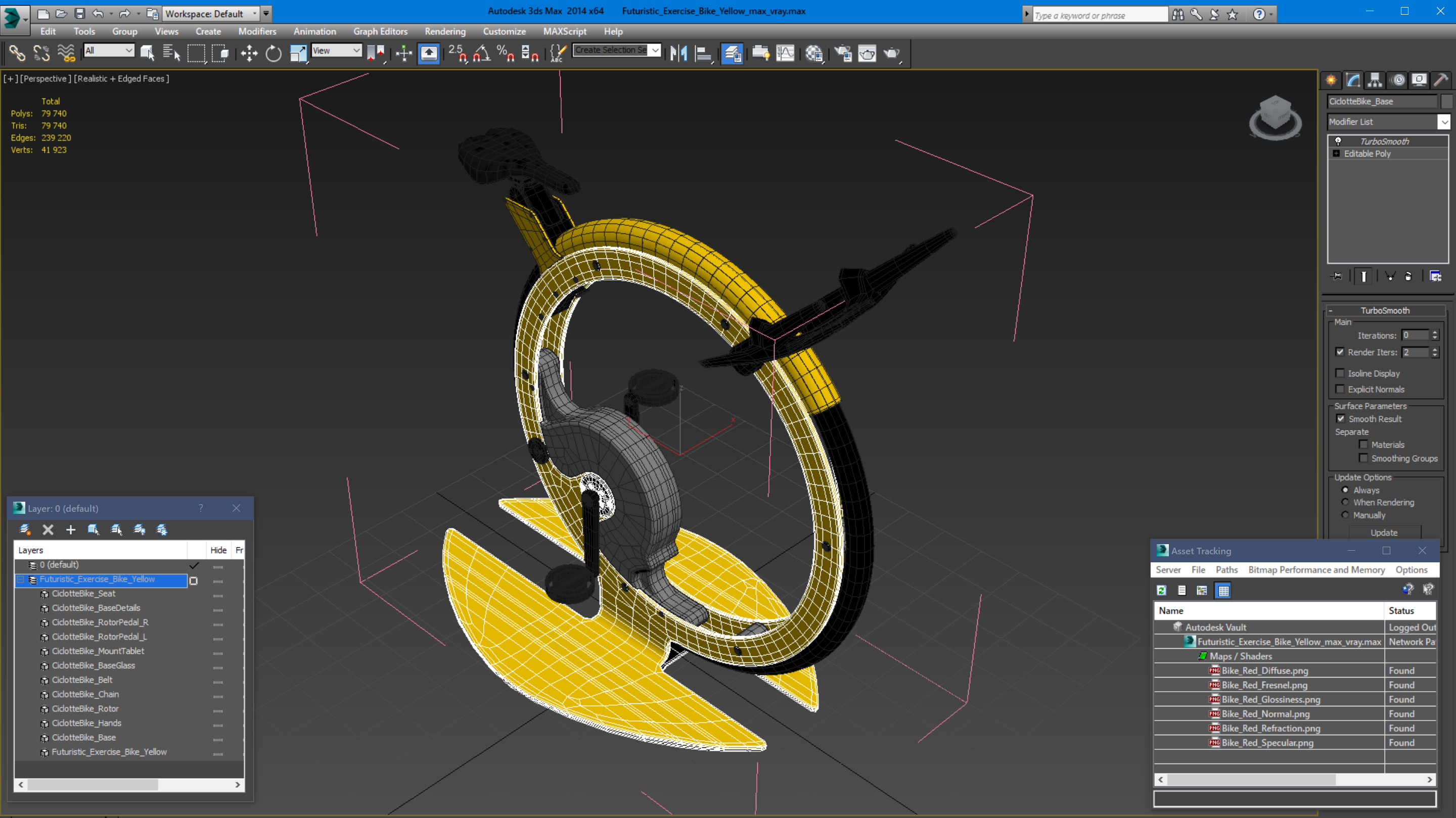Open the Create command panel tab
Viewport: 1456px width, 818px height.
tap(1331, 80)
